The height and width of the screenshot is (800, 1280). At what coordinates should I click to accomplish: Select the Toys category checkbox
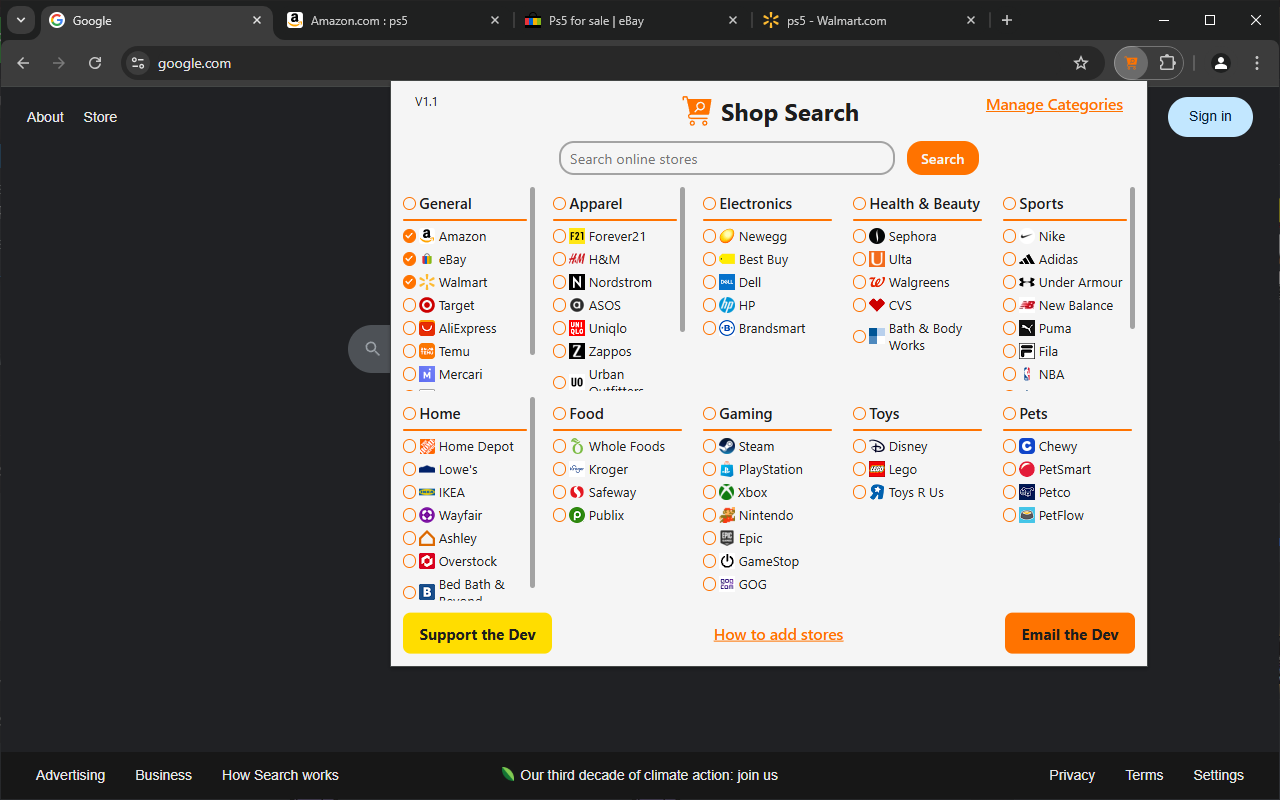(x=860, y=414)
